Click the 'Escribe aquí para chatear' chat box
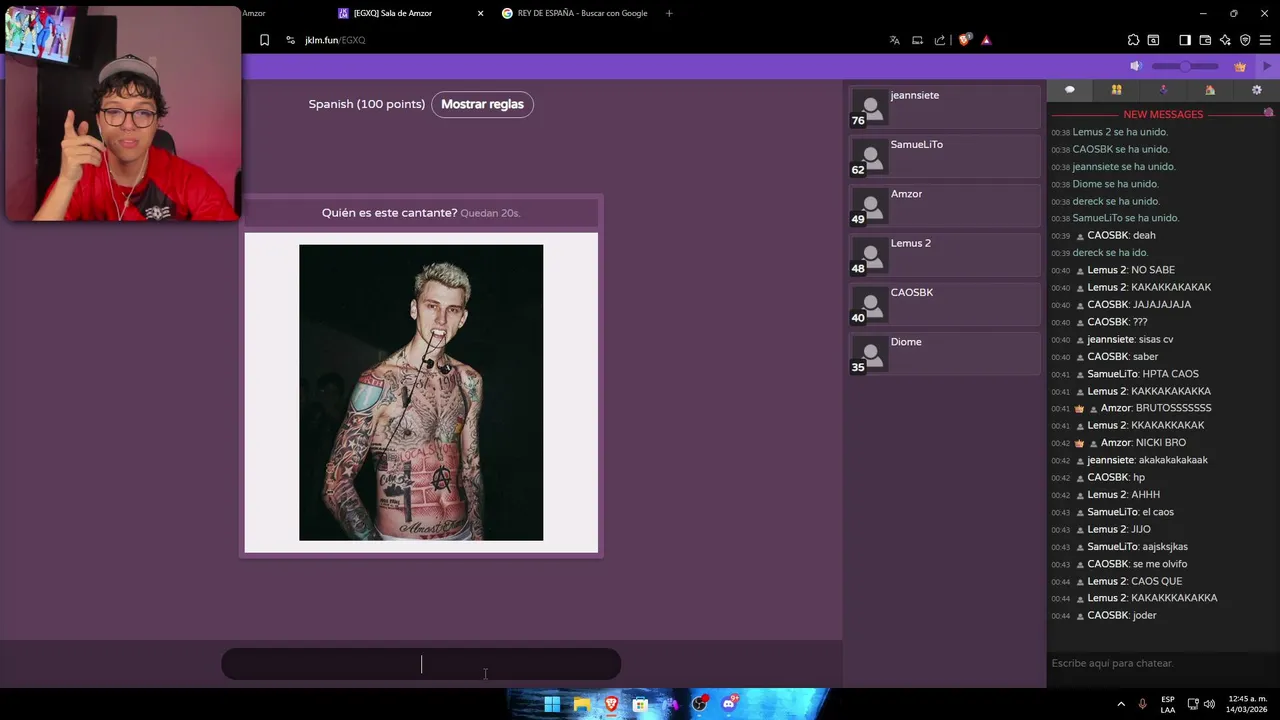 point(1163,663)
